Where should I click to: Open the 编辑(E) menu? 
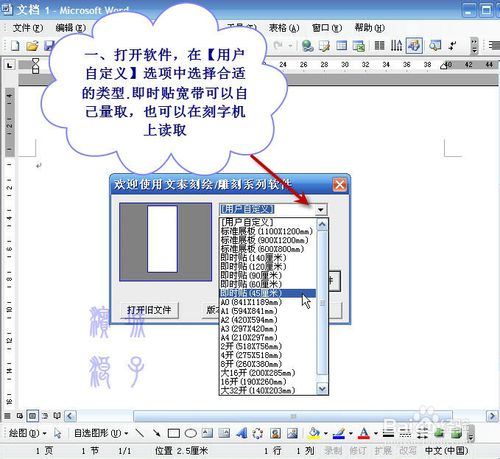point(71,28)
